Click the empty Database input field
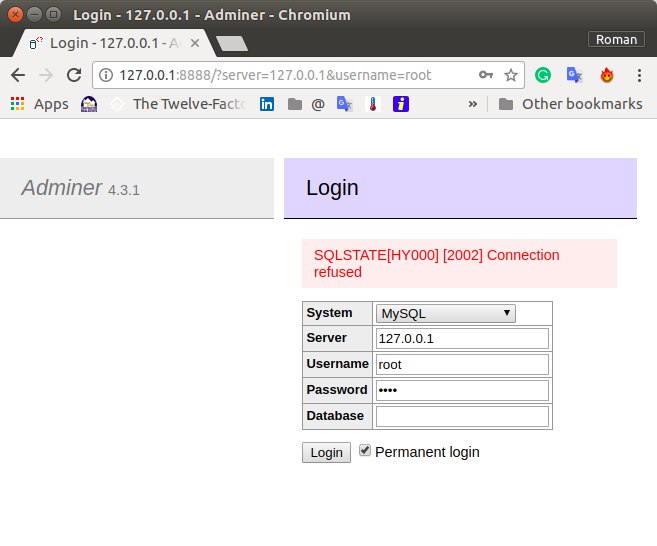657x546 pixels. pyautogui.click(x=462, y=417)
